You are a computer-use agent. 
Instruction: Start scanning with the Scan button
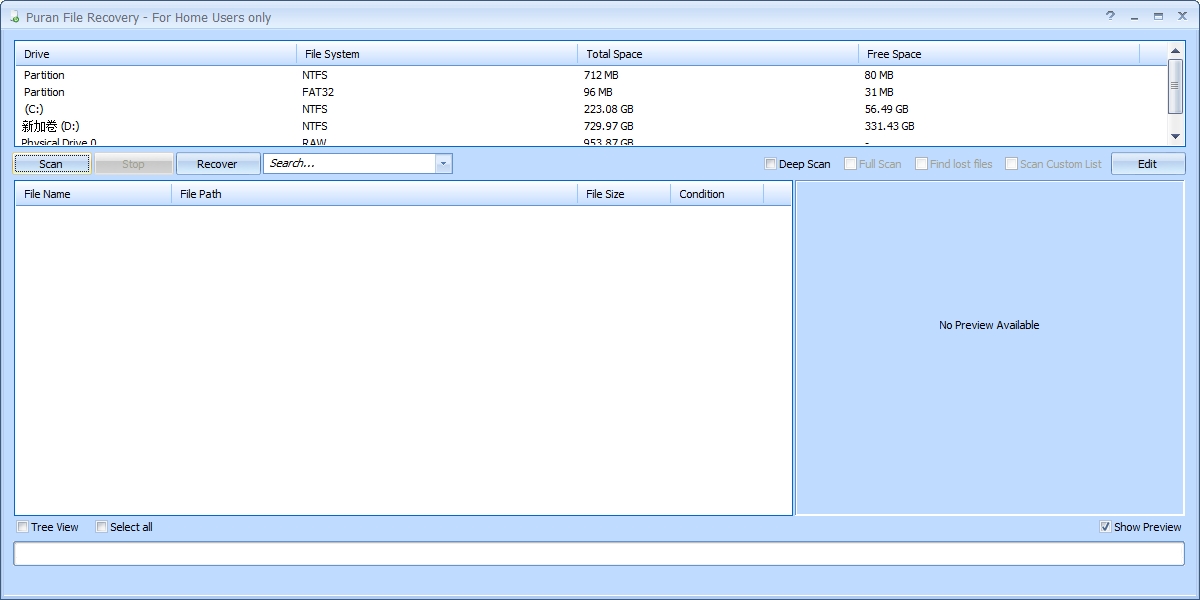coord(51,164)
